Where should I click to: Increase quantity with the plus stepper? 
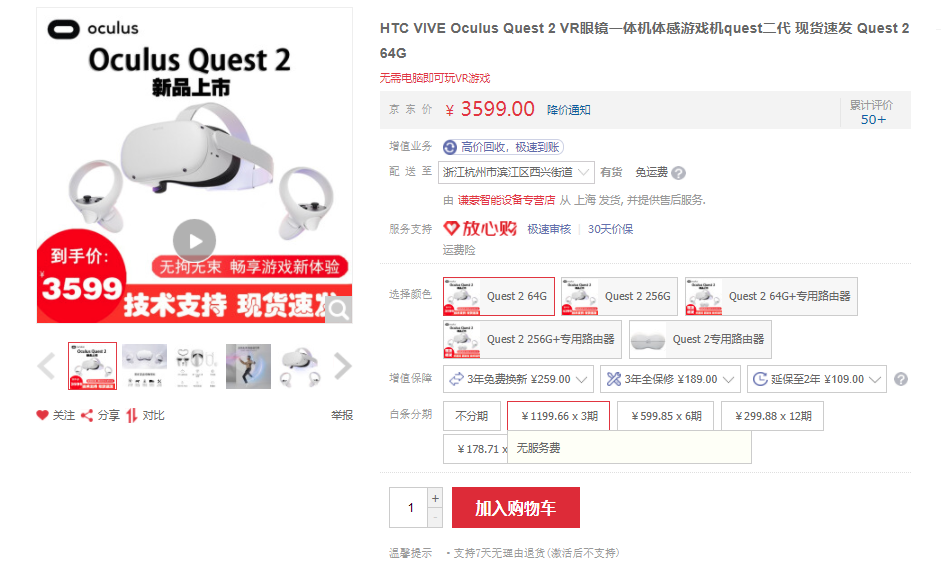435,498
